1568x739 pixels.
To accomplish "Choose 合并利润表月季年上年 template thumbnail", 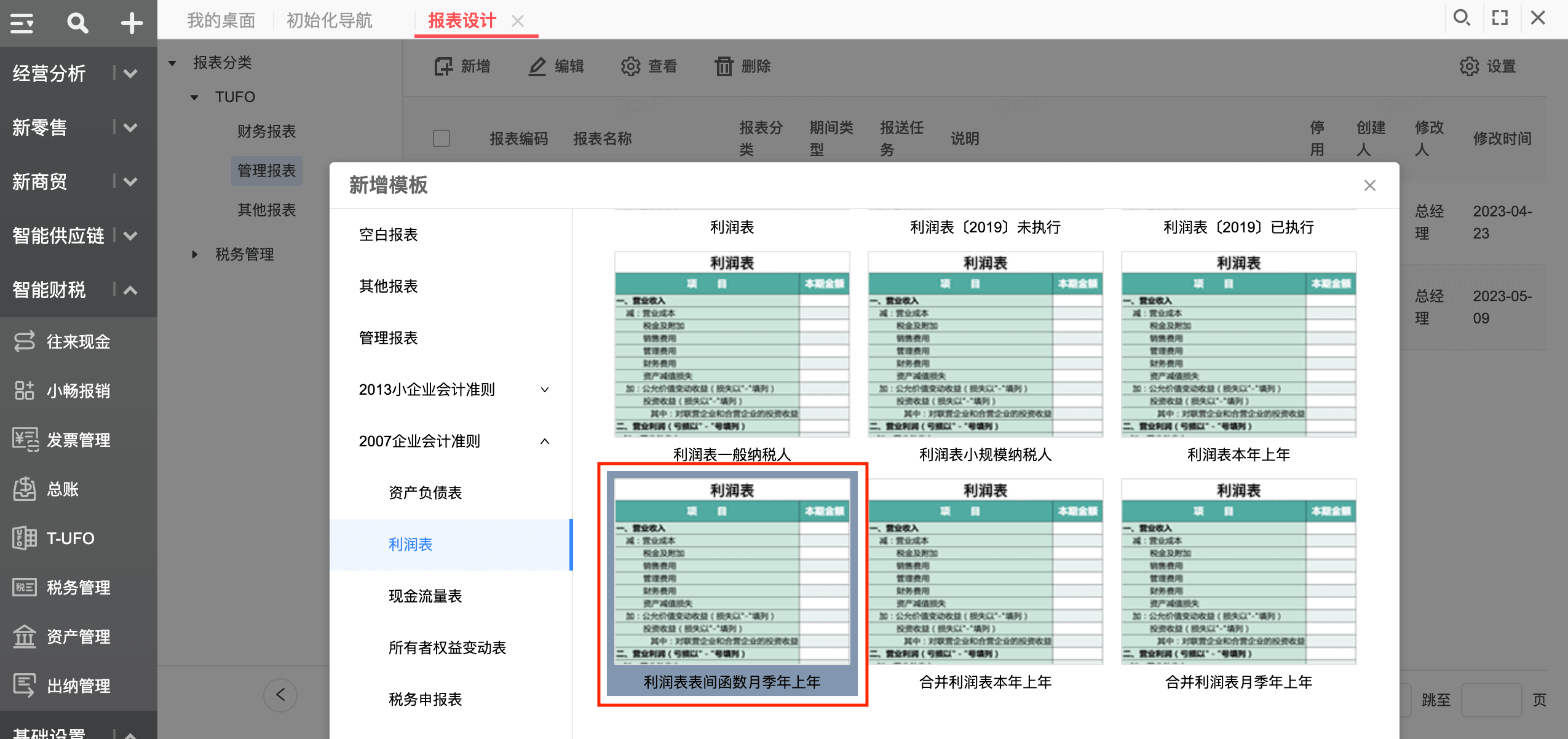I will 1238,572.
